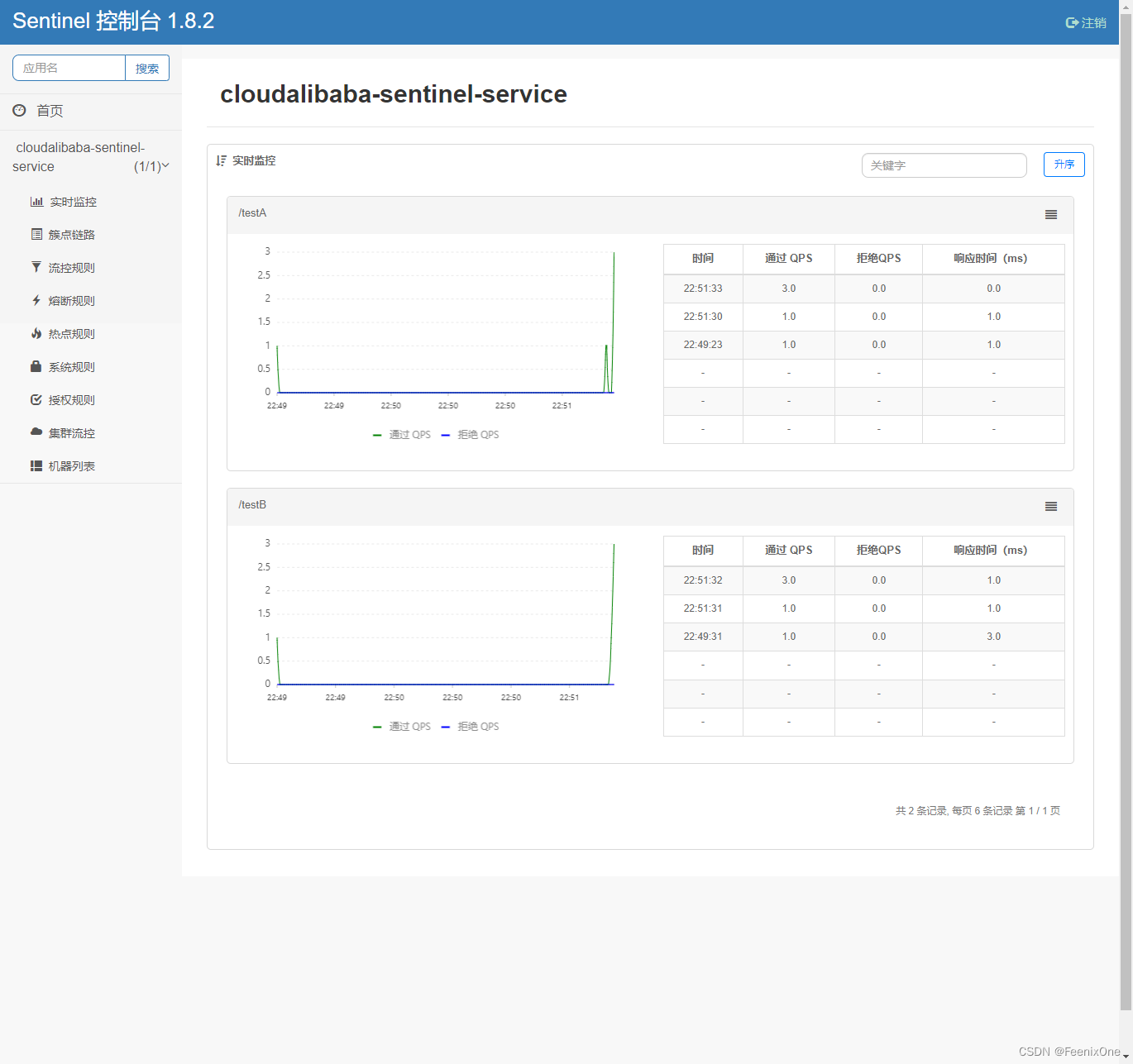
Task: Open the 系统规则 lock icon
Action: [x=36, y=366]
